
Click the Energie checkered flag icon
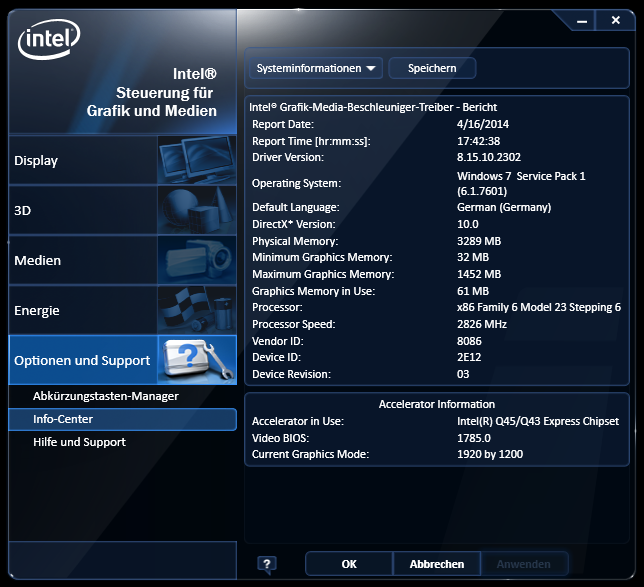tap(197, 310)
